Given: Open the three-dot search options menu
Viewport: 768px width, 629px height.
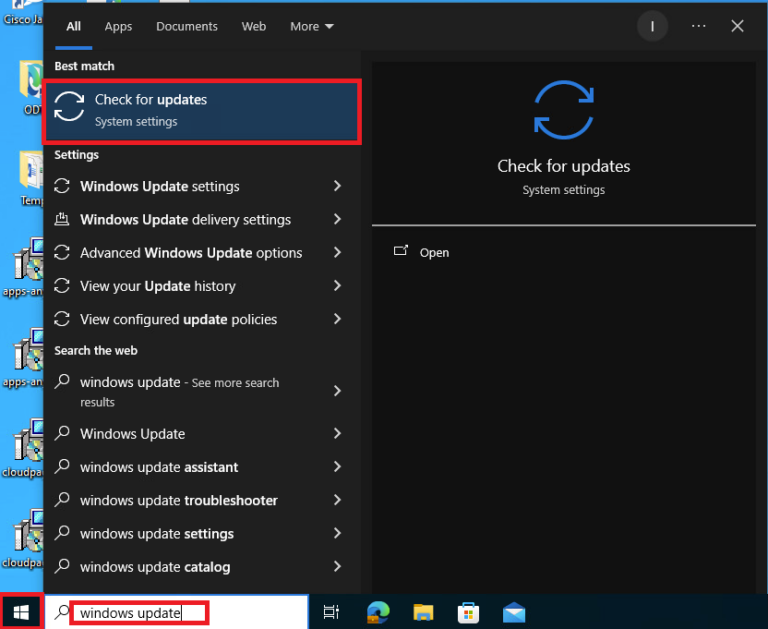Looking at the screenshot, I should 698,26.
